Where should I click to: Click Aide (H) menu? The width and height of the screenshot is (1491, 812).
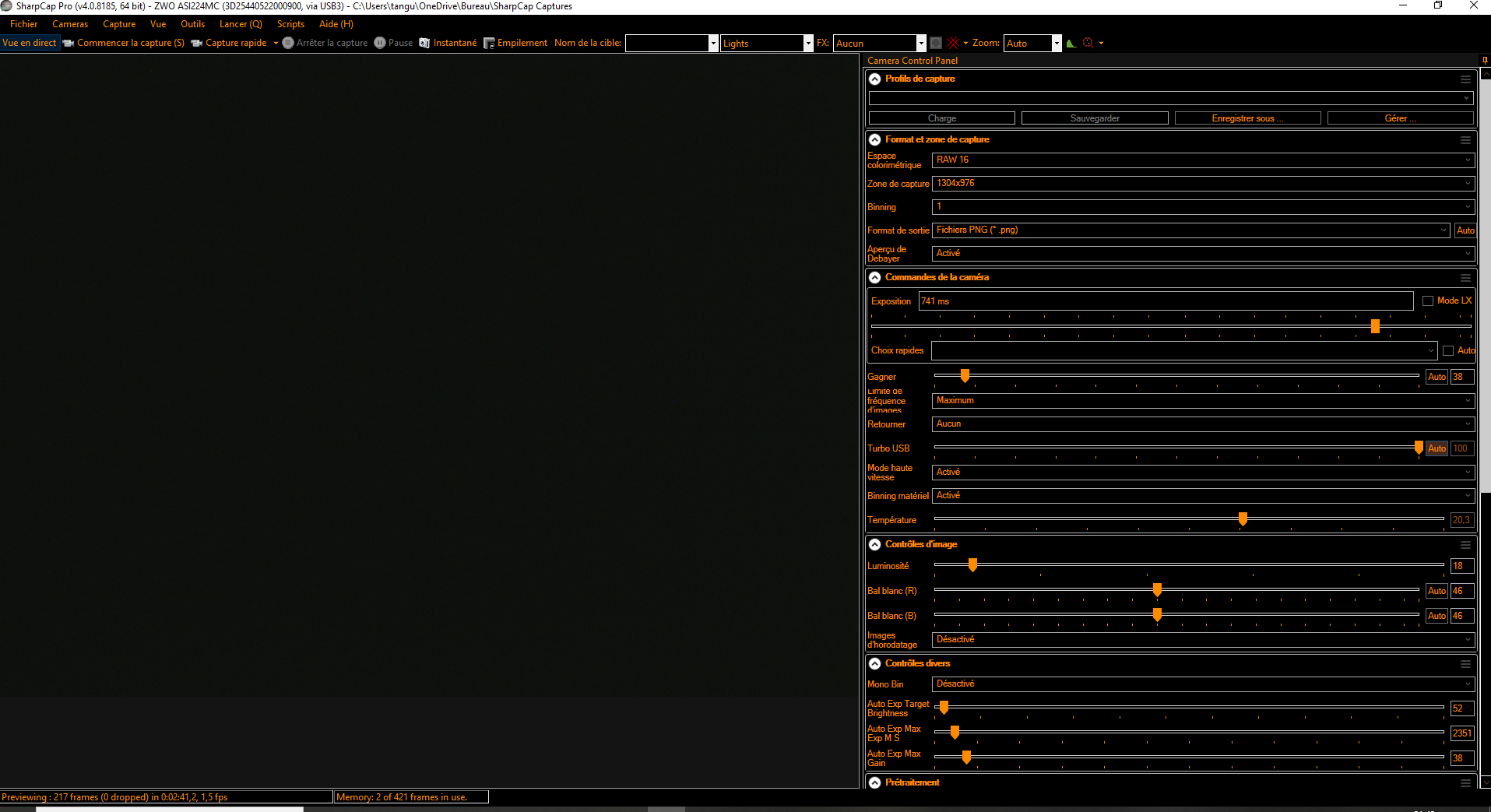336,24
